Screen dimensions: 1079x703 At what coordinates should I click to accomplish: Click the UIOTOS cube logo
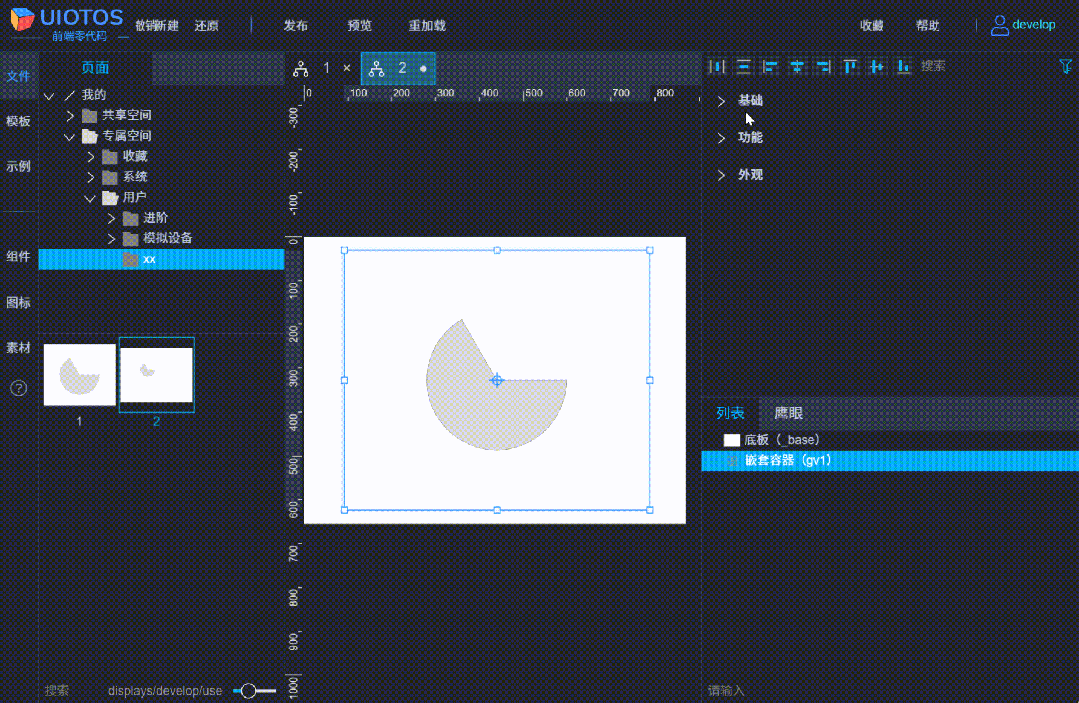coord(22,19)
